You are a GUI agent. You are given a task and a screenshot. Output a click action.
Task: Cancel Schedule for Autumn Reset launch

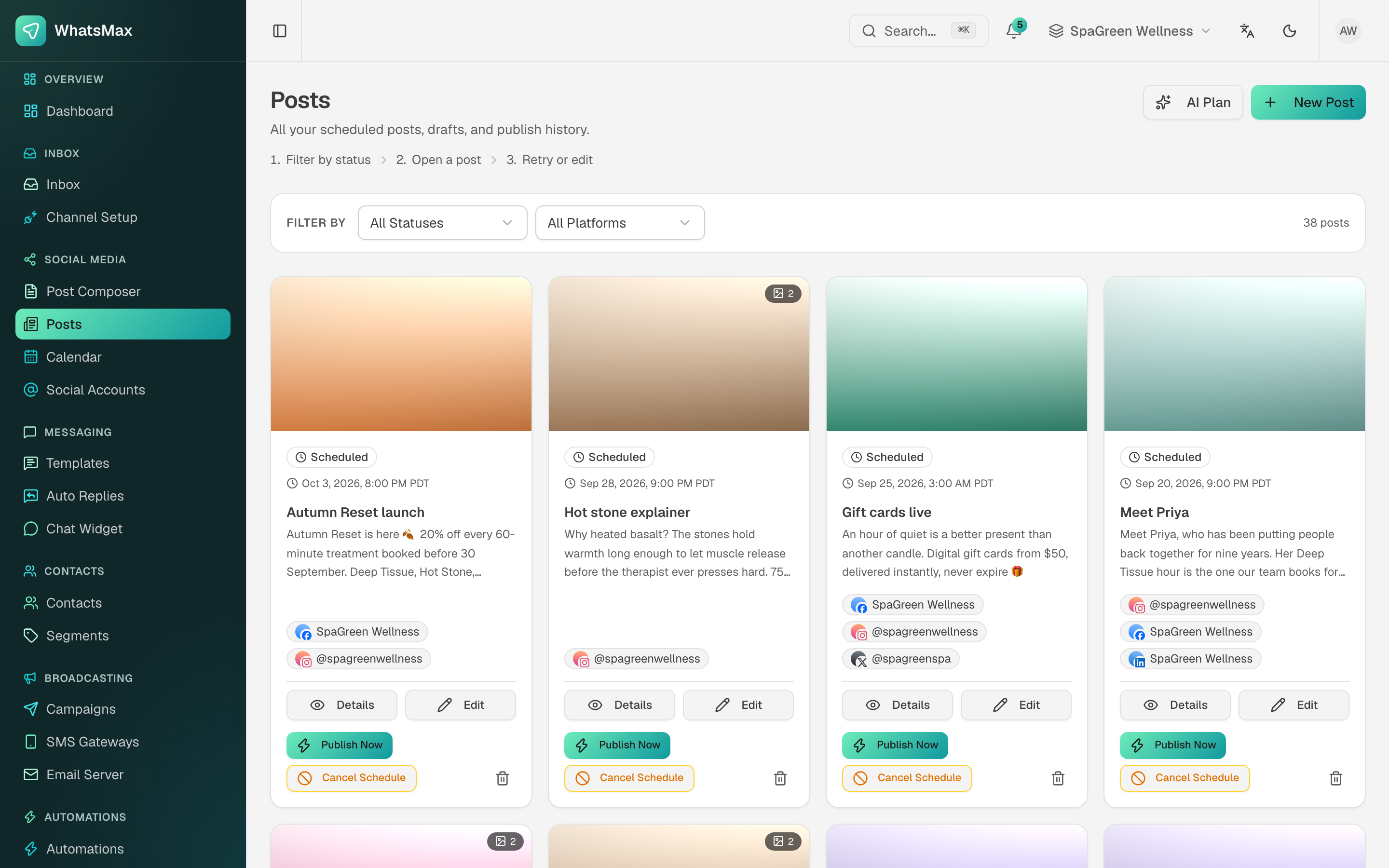pos(351,778)
